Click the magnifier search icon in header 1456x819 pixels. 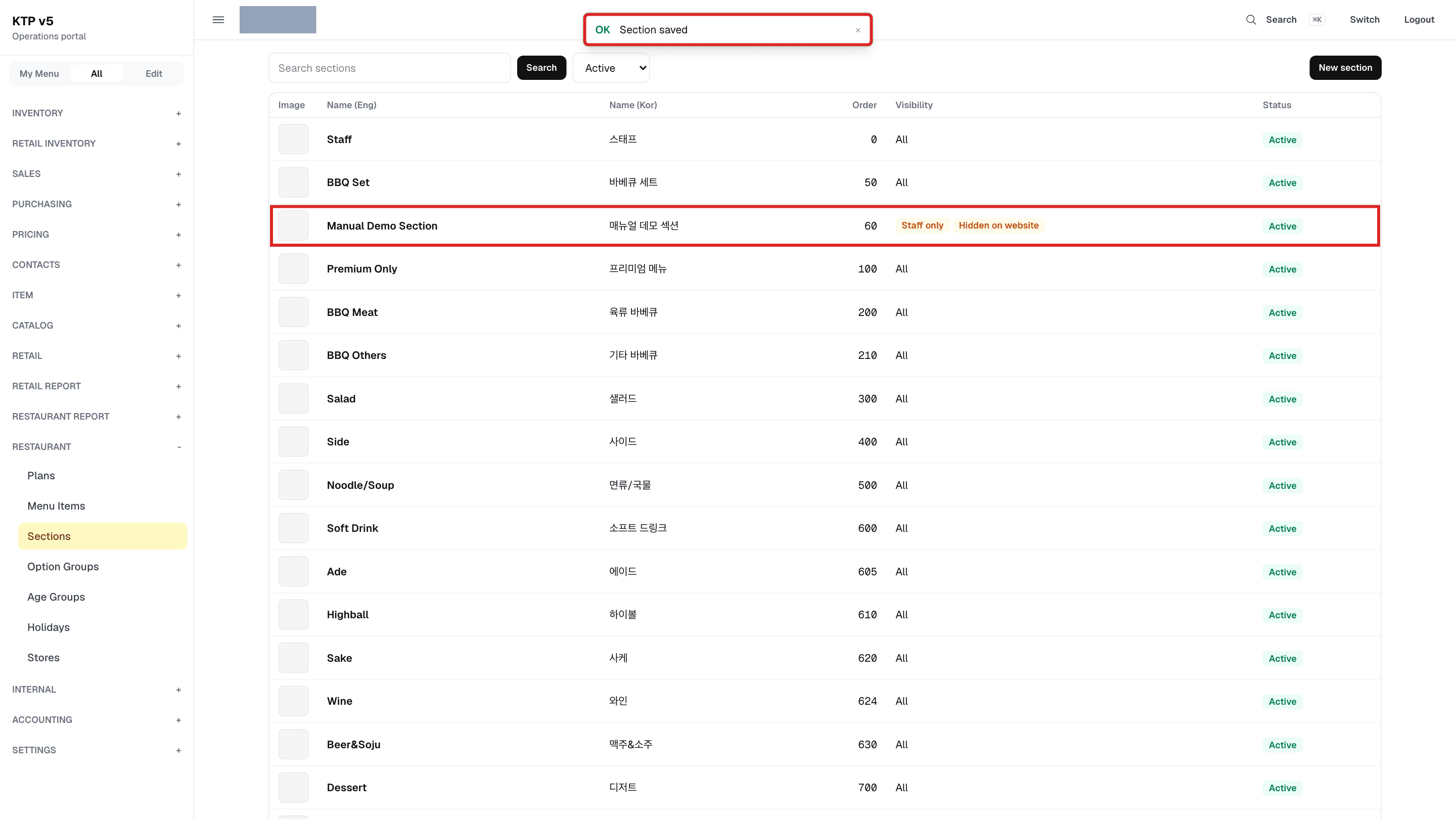pos(1251,20)
